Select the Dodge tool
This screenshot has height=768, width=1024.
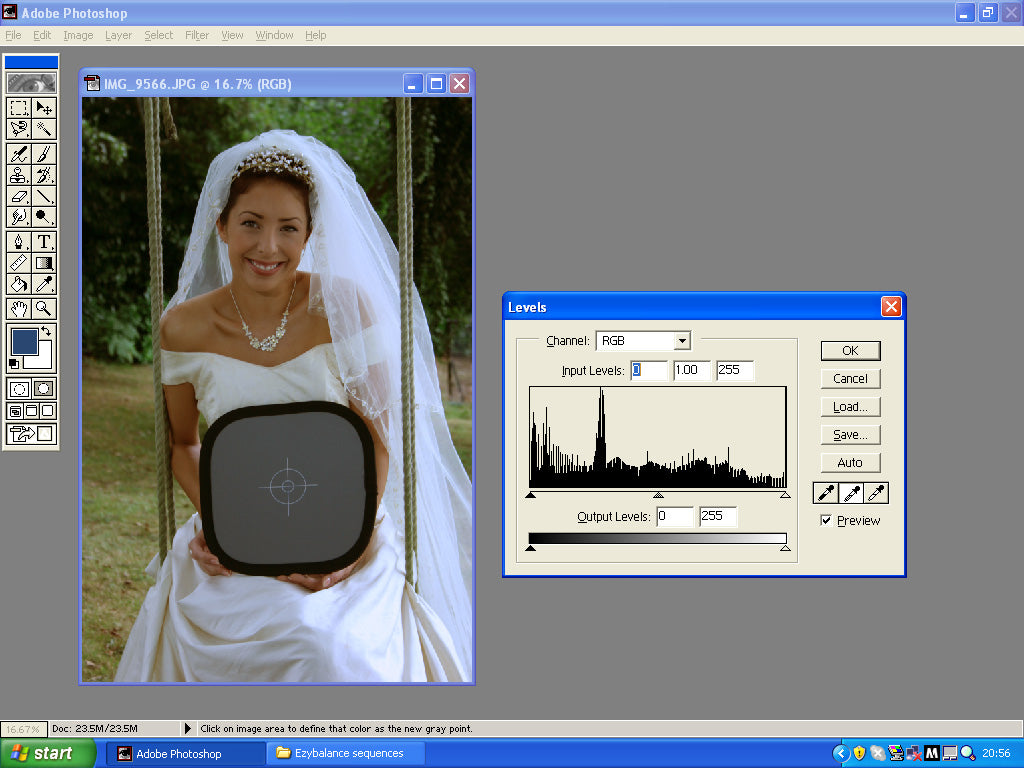[44, 216]
